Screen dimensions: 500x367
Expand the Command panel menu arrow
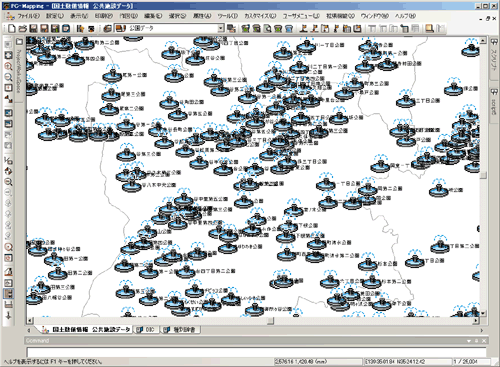(x=469, y=341)
